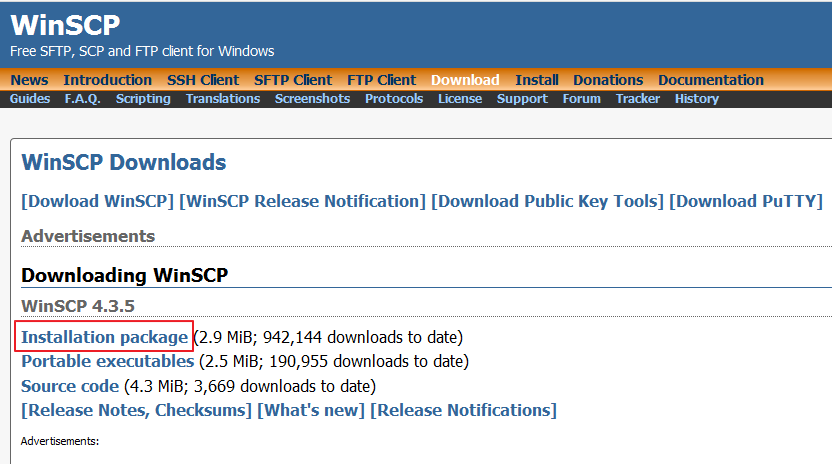Download the Portable executables

[x=108, y=362]
